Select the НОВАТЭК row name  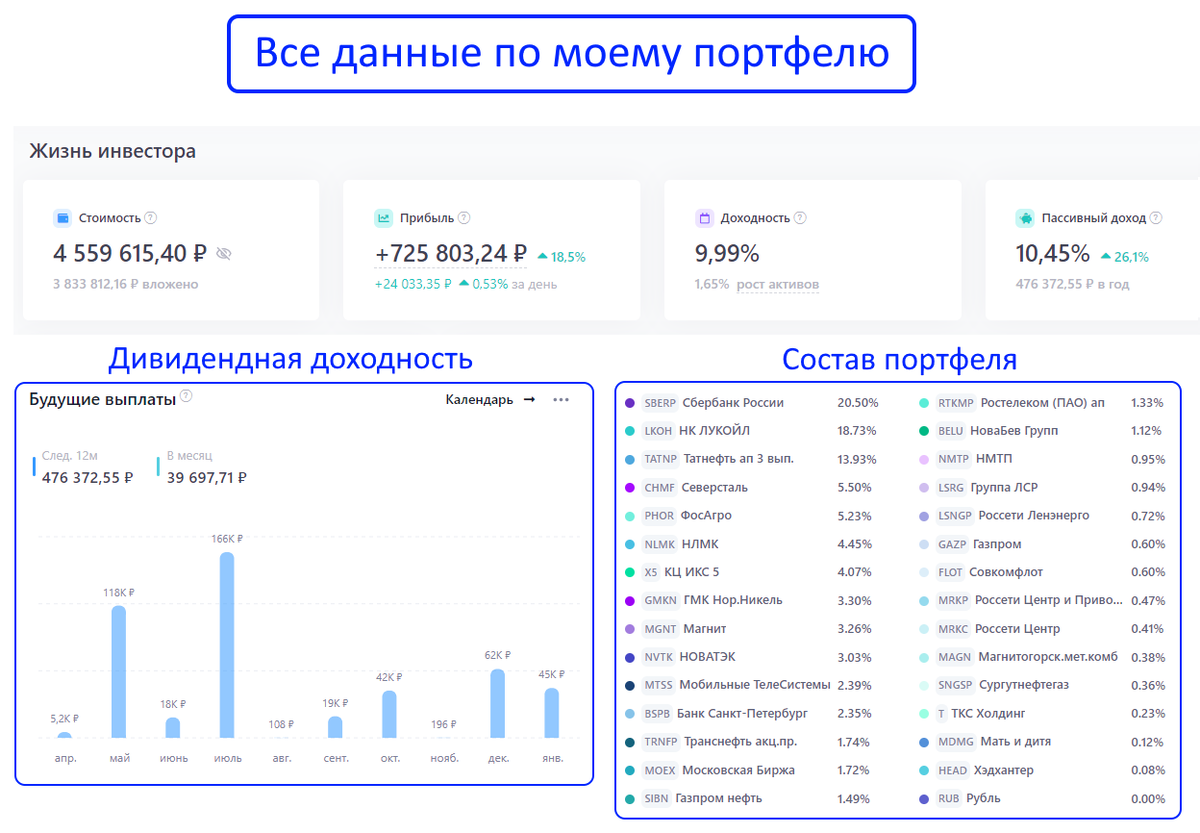pyautogui.click(x=708, y=658)
